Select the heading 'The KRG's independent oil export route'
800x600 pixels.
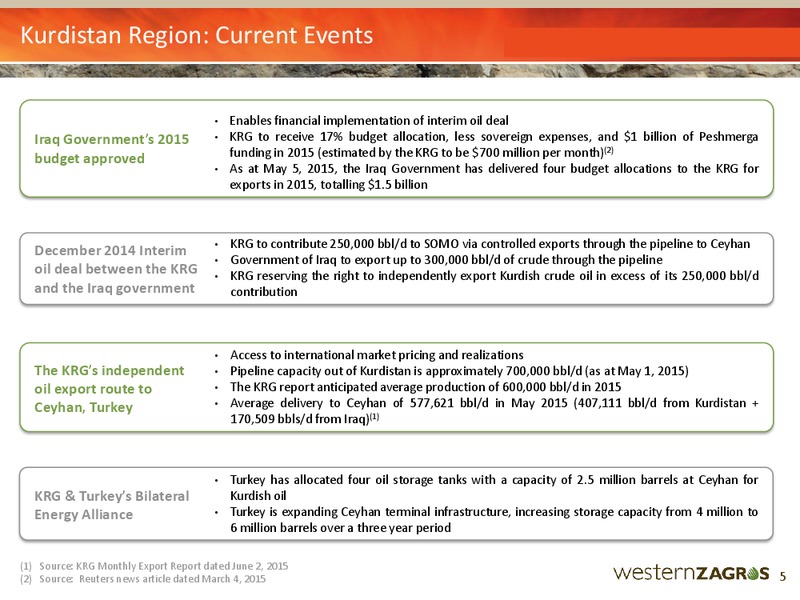pos(109,389)
